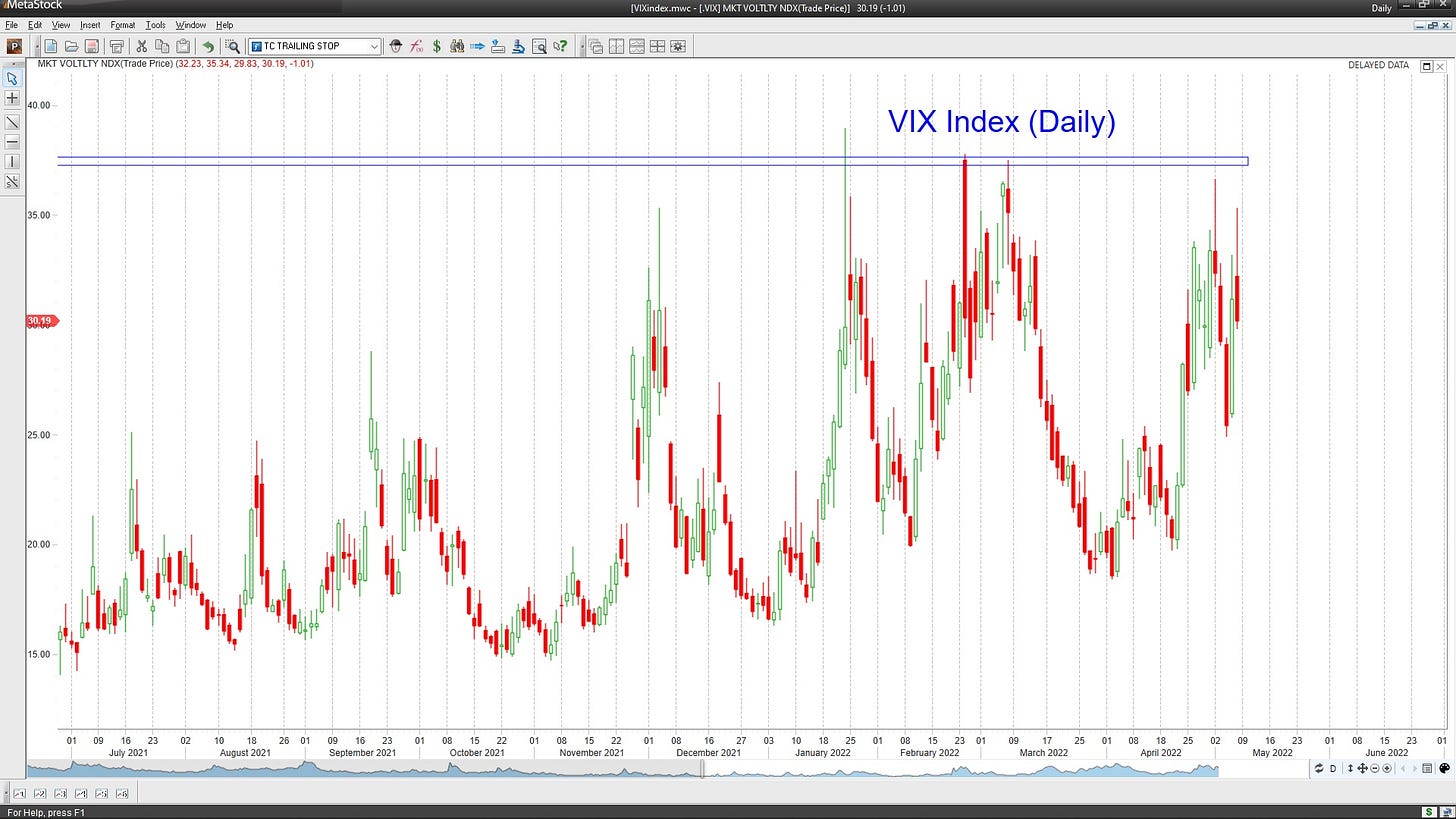
Task: Click the DELAYED DATA label
Action: point(1378,65)
